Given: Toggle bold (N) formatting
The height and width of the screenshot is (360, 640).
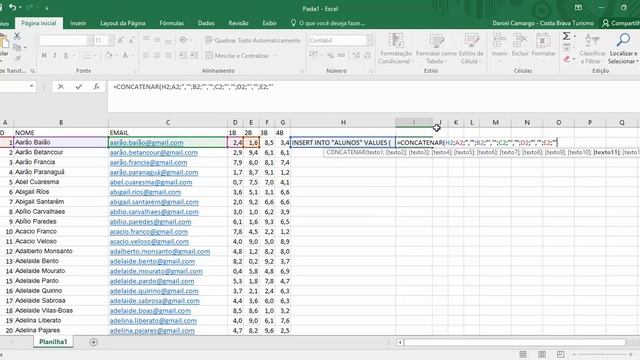Looking at the screenshot, I should point(44,56).
